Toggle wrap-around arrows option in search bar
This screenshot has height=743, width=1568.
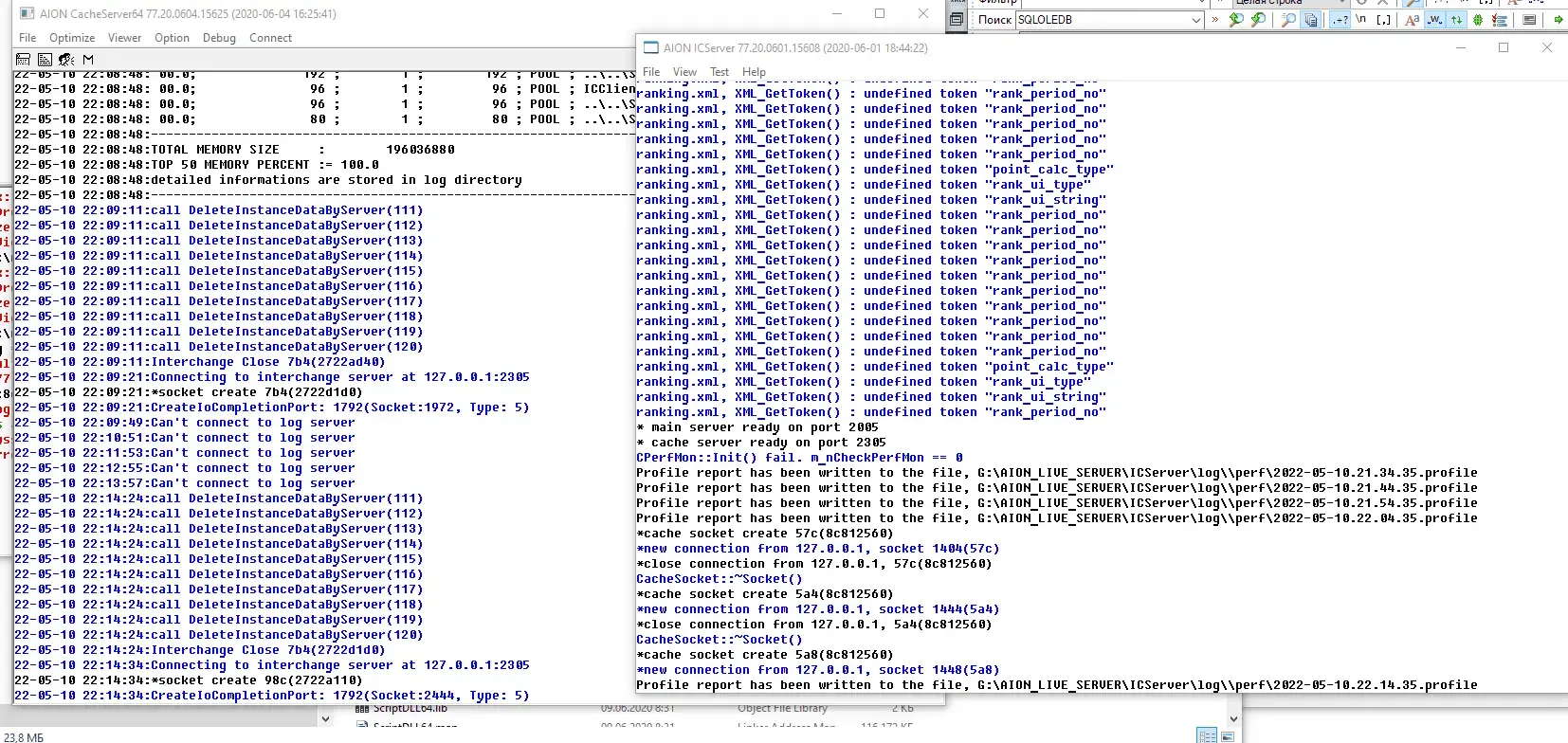click(x=1456, y=19)
